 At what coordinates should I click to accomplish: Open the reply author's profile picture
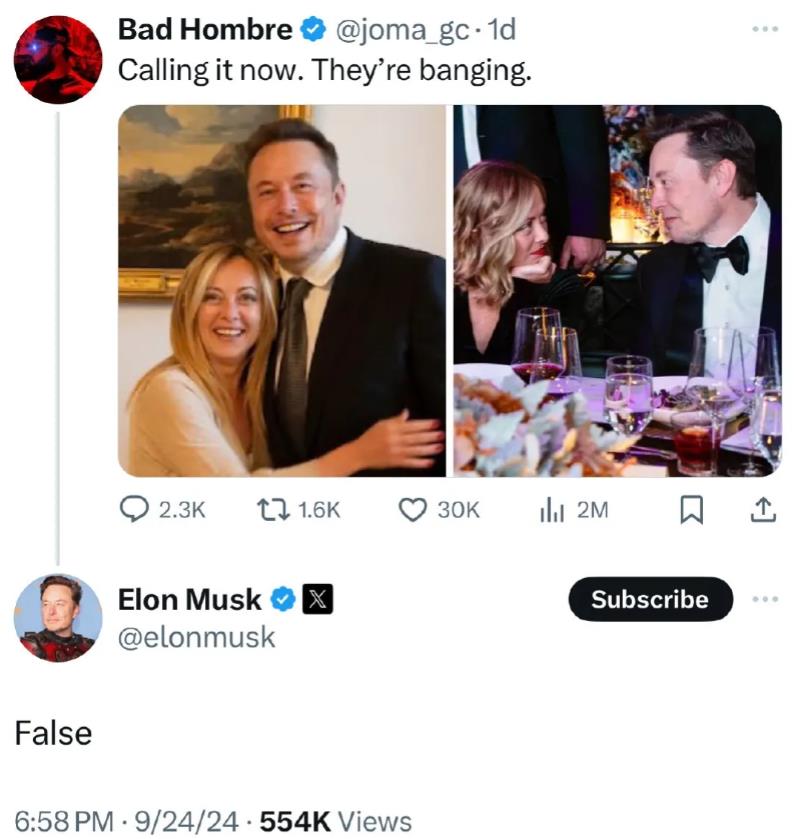58,618
